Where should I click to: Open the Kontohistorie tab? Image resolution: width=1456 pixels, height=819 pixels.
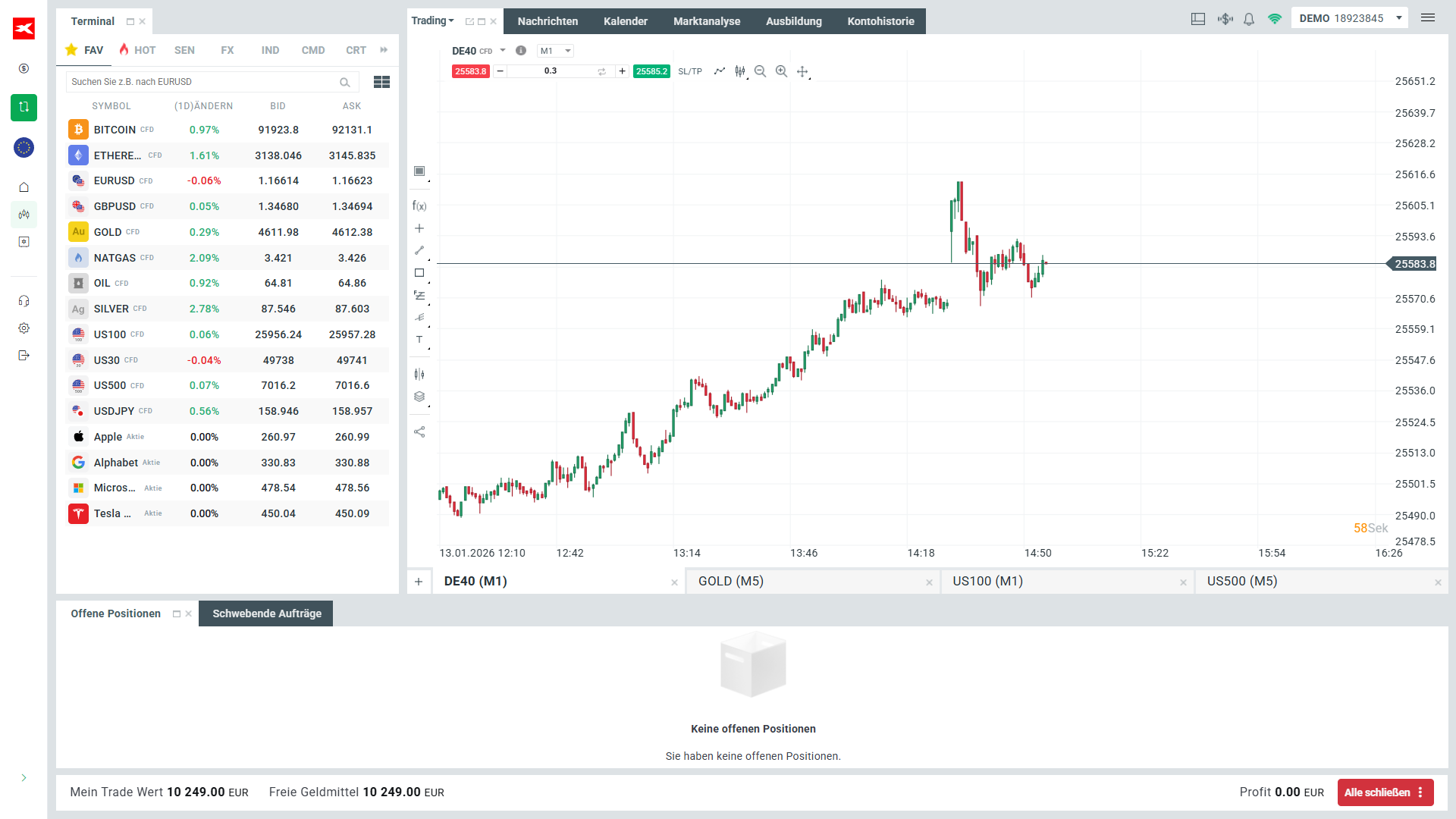880,21
